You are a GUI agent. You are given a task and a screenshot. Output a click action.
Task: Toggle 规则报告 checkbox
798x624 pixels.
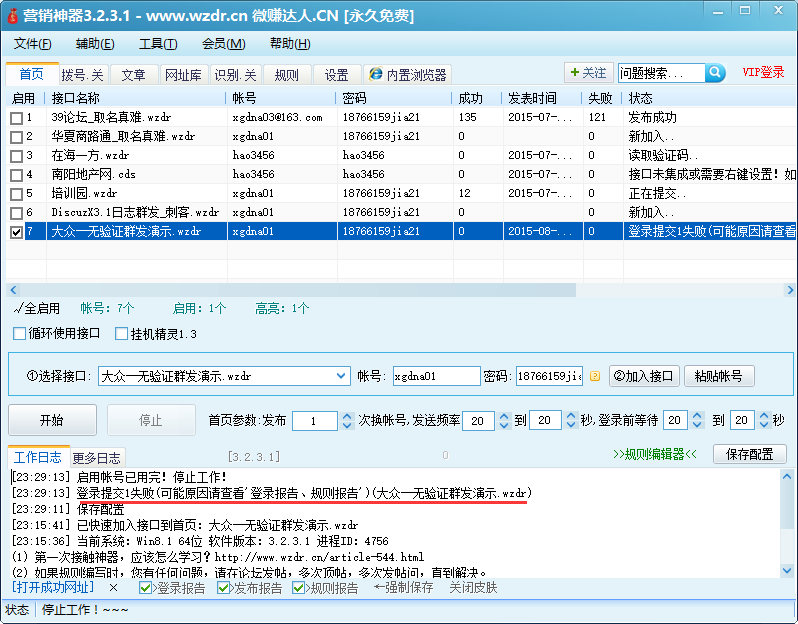tap(298, 588)
